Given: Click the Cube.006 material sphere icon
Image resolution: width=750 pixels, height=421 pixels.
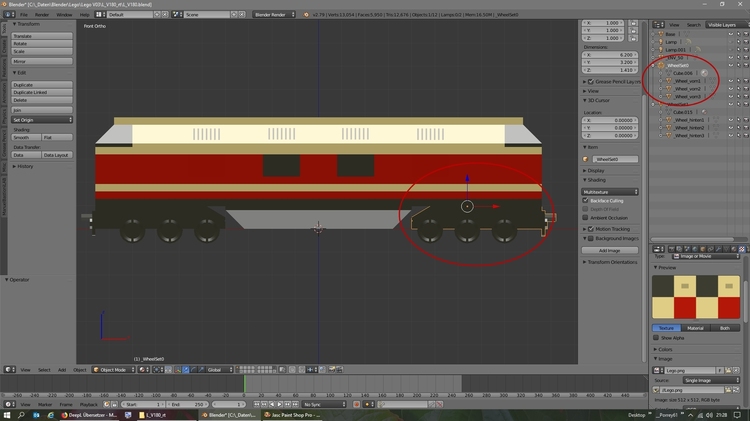Looking at the screenshot, I should (x=704, y=73).
